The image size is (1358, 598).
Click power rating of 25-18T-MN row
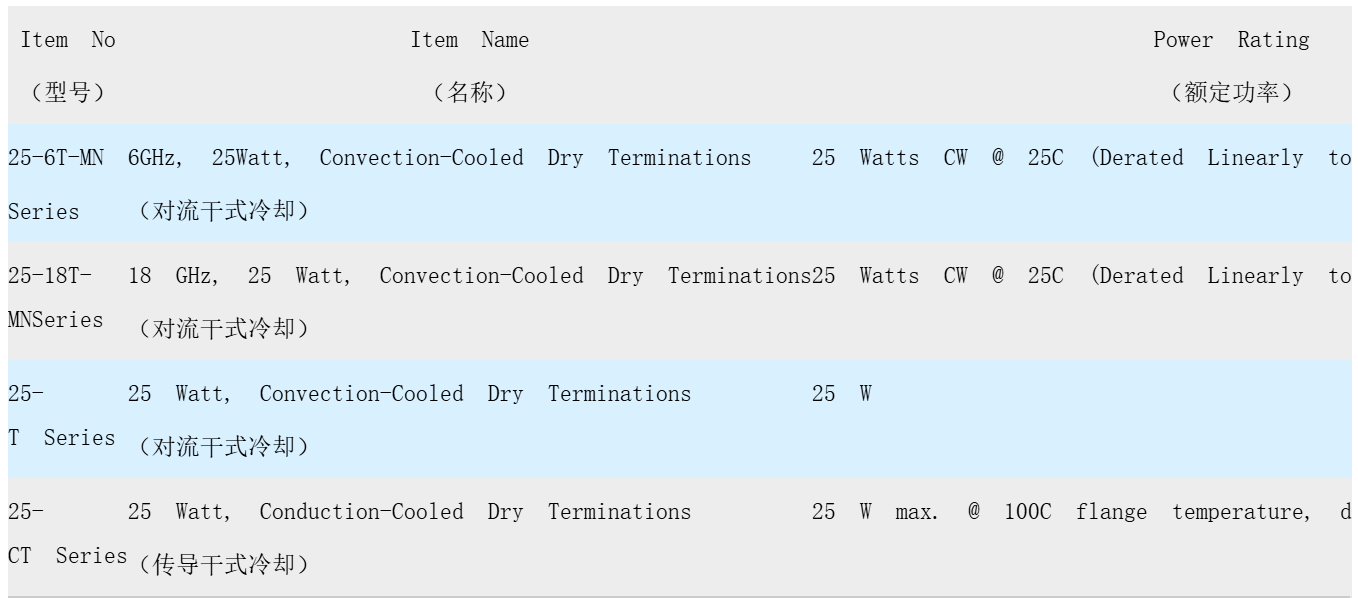[x=1081, y=276]
